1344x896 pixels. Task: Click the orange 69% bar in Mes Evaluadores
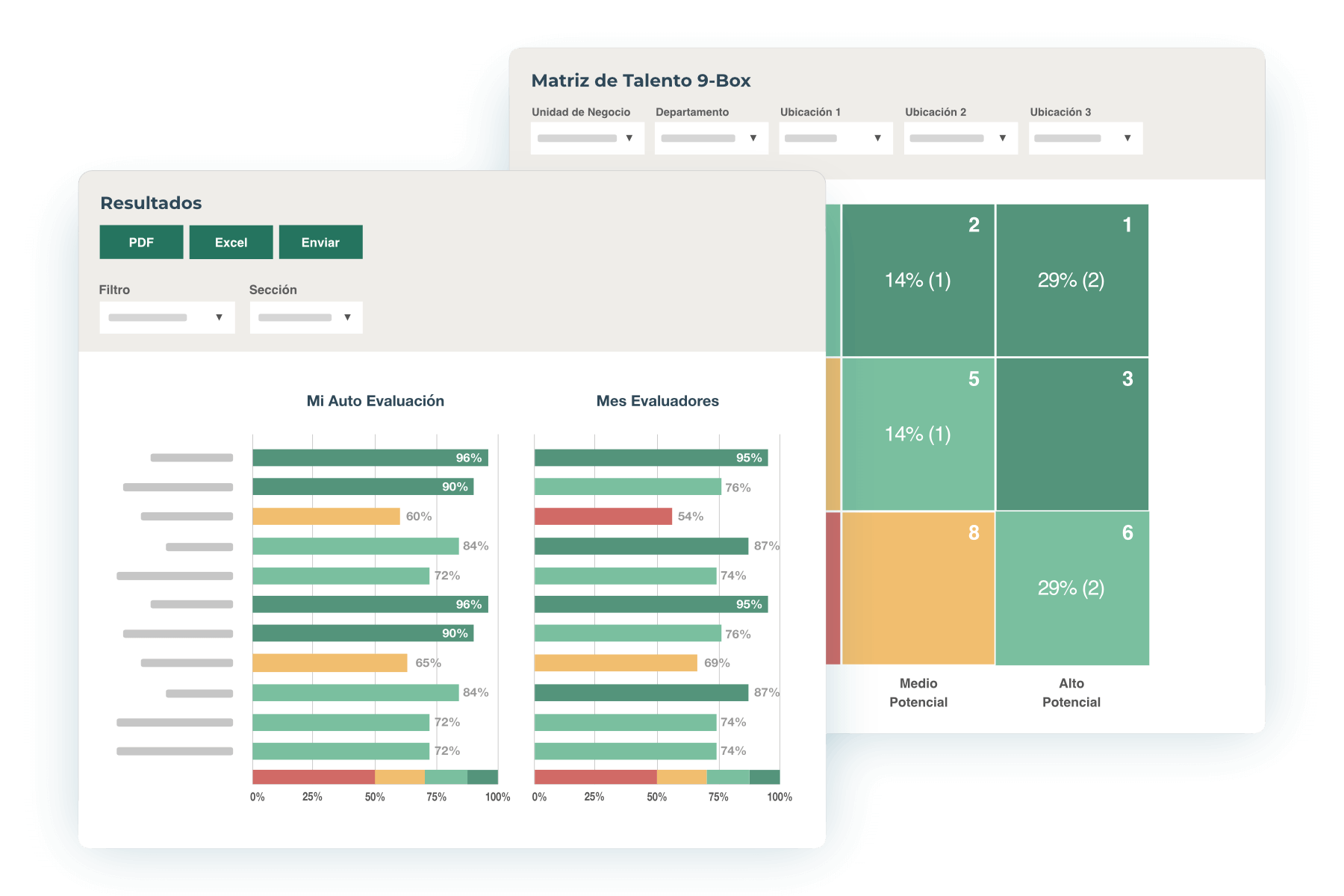click(x=615, y=663)
